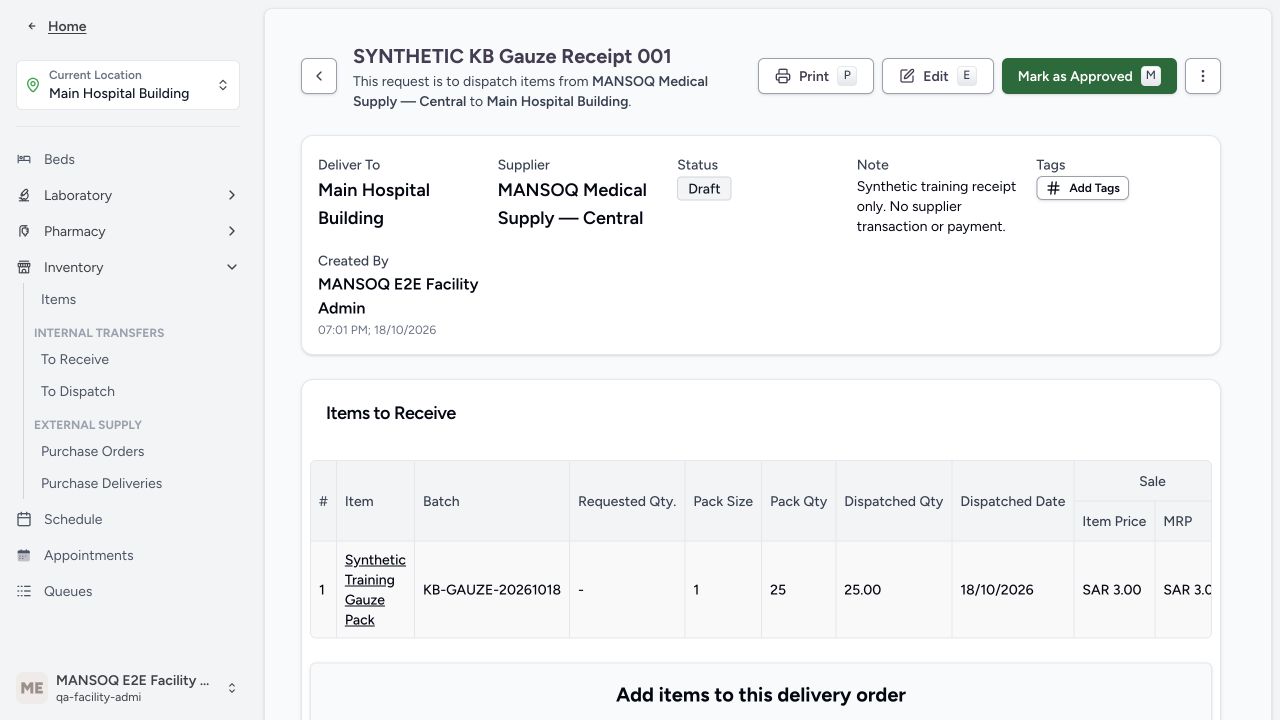This screenshot has height=720, width=1280.
Task: Click the Laboratory microscope icon
Action: point(24,195)
